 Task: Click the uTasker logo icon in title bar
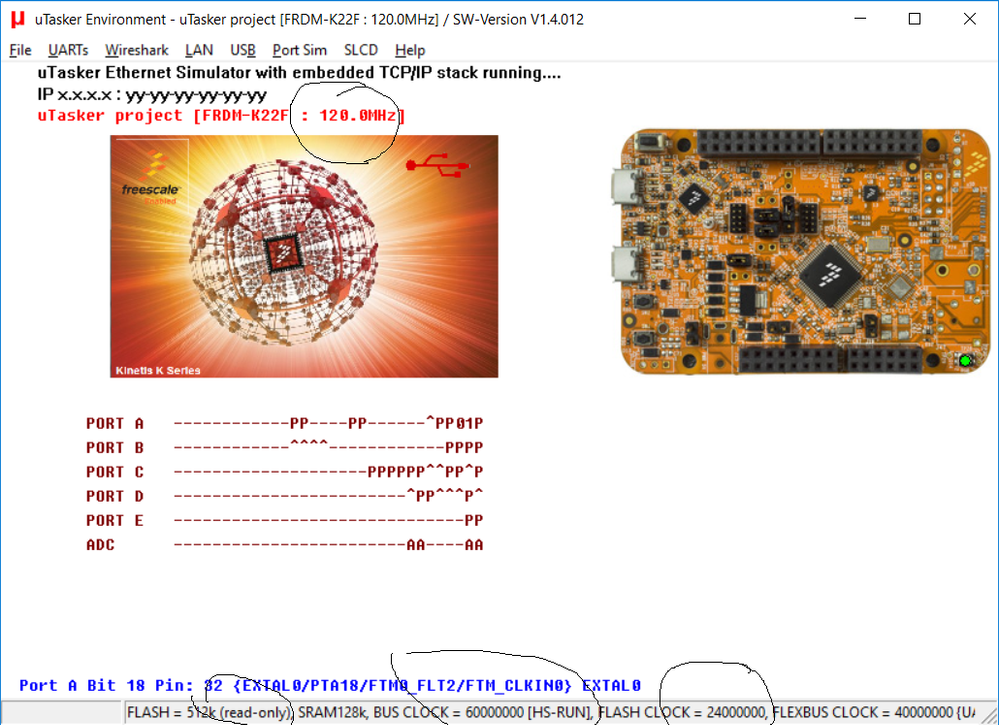(18, 19)
